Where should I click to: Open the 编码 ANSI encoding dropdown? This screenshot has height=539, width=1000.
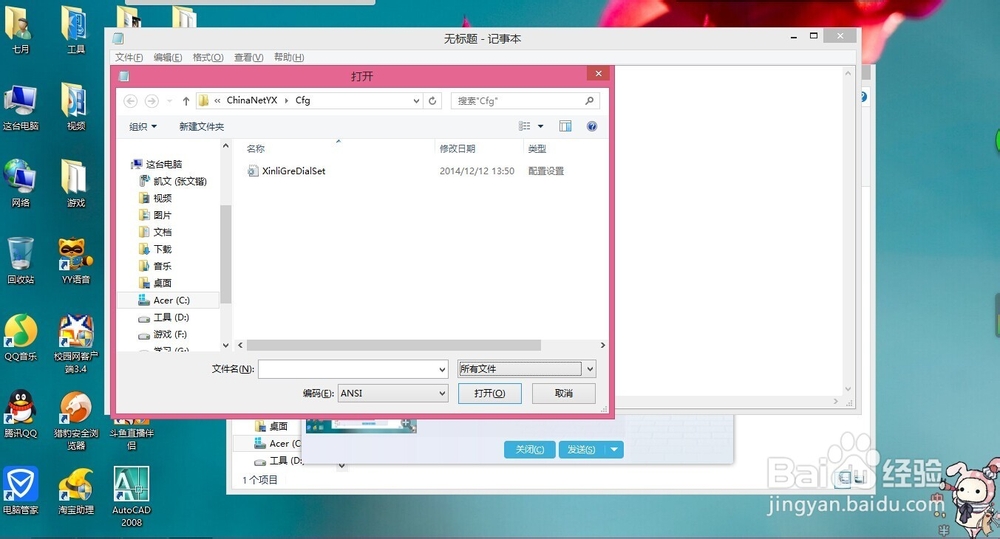[x=443, y=394]
